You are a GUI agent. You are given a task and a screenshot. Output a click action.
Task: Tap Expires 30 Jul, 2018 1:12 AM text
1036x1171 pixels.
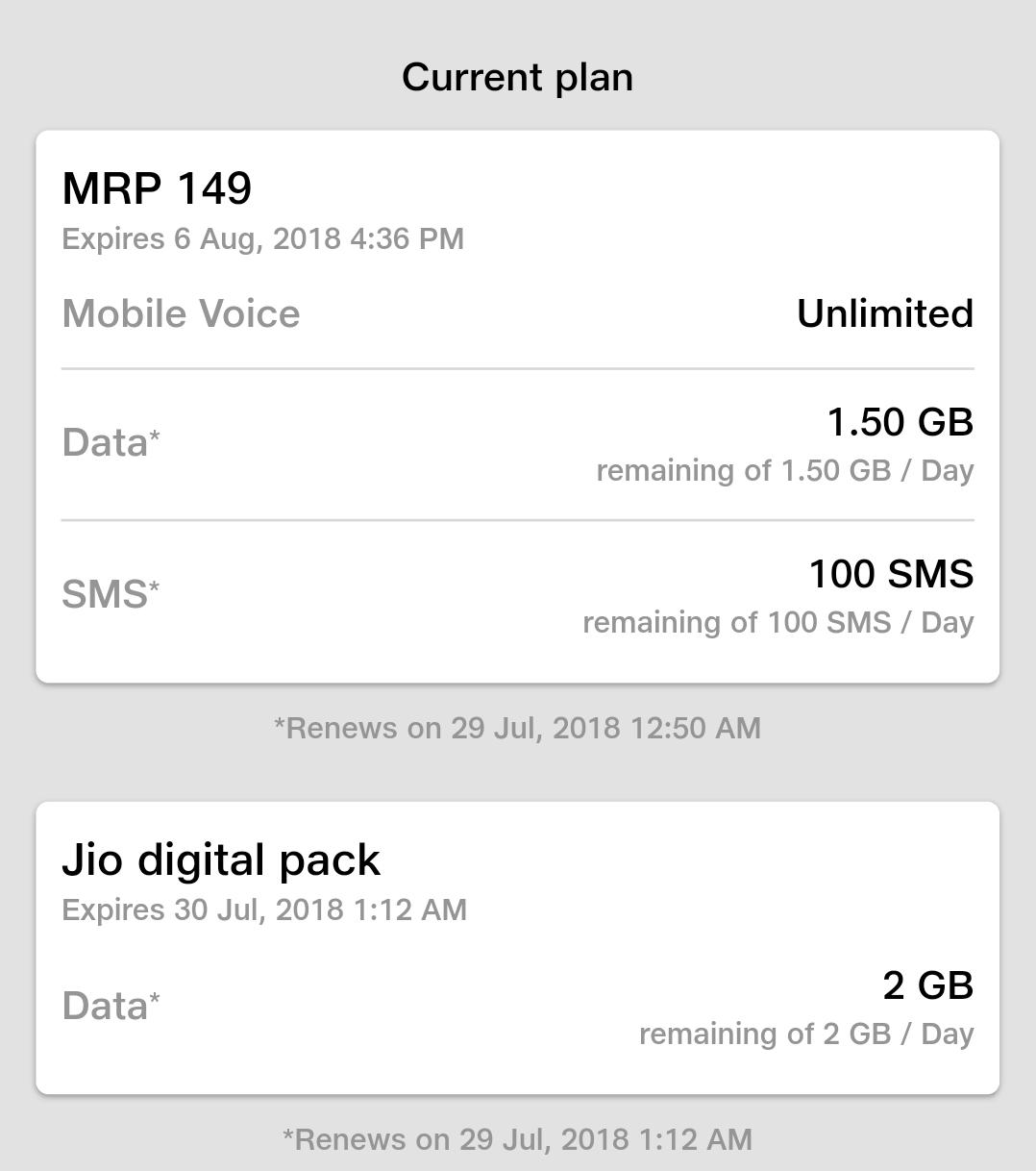[x=264, y=909]
